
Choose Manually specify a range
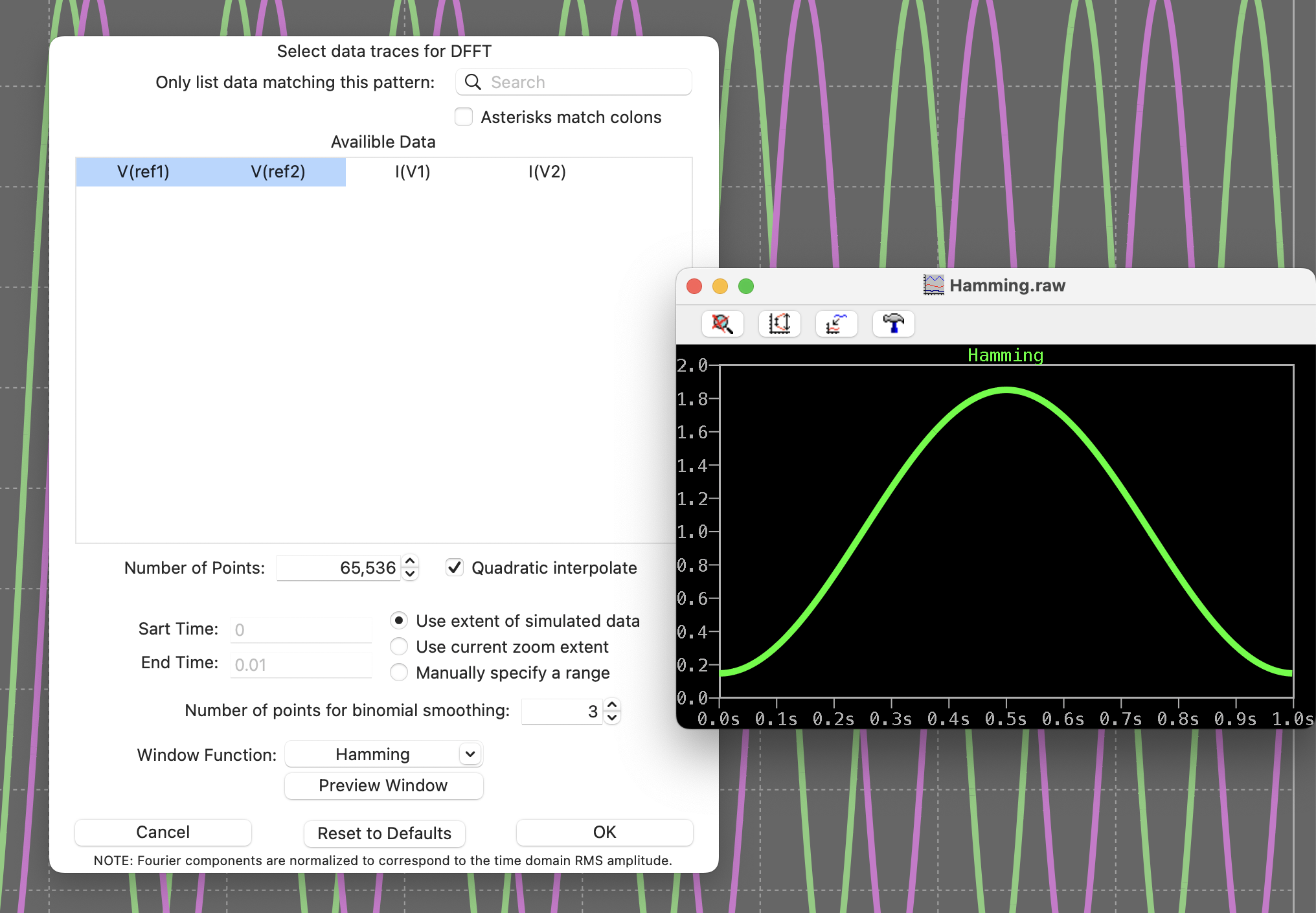click(399, 673)
